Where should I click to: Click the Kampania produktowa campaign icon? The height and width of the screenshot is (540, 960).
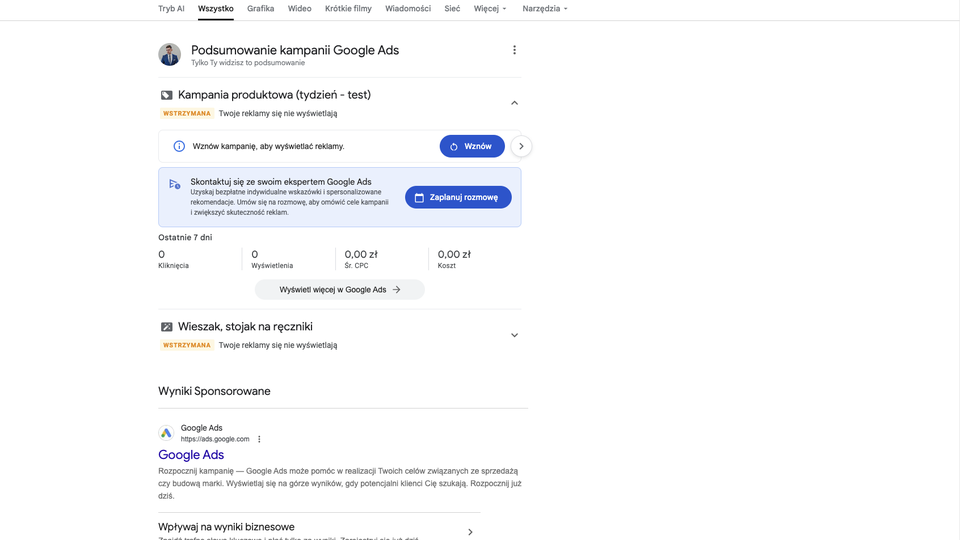(x=167, y=95)
